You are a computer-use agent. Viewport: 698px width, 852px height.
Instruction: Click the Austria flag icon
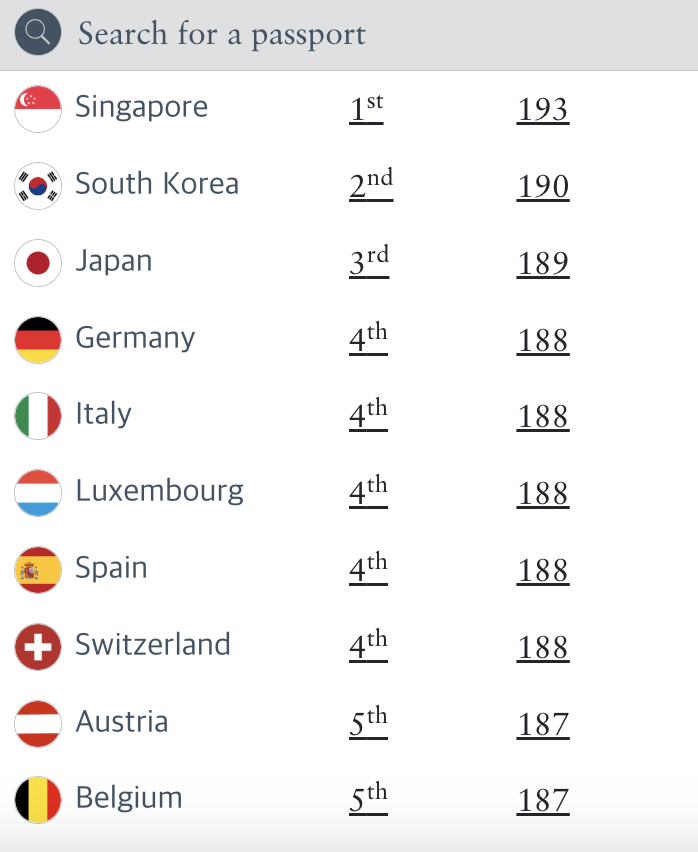tap(38, 724)
